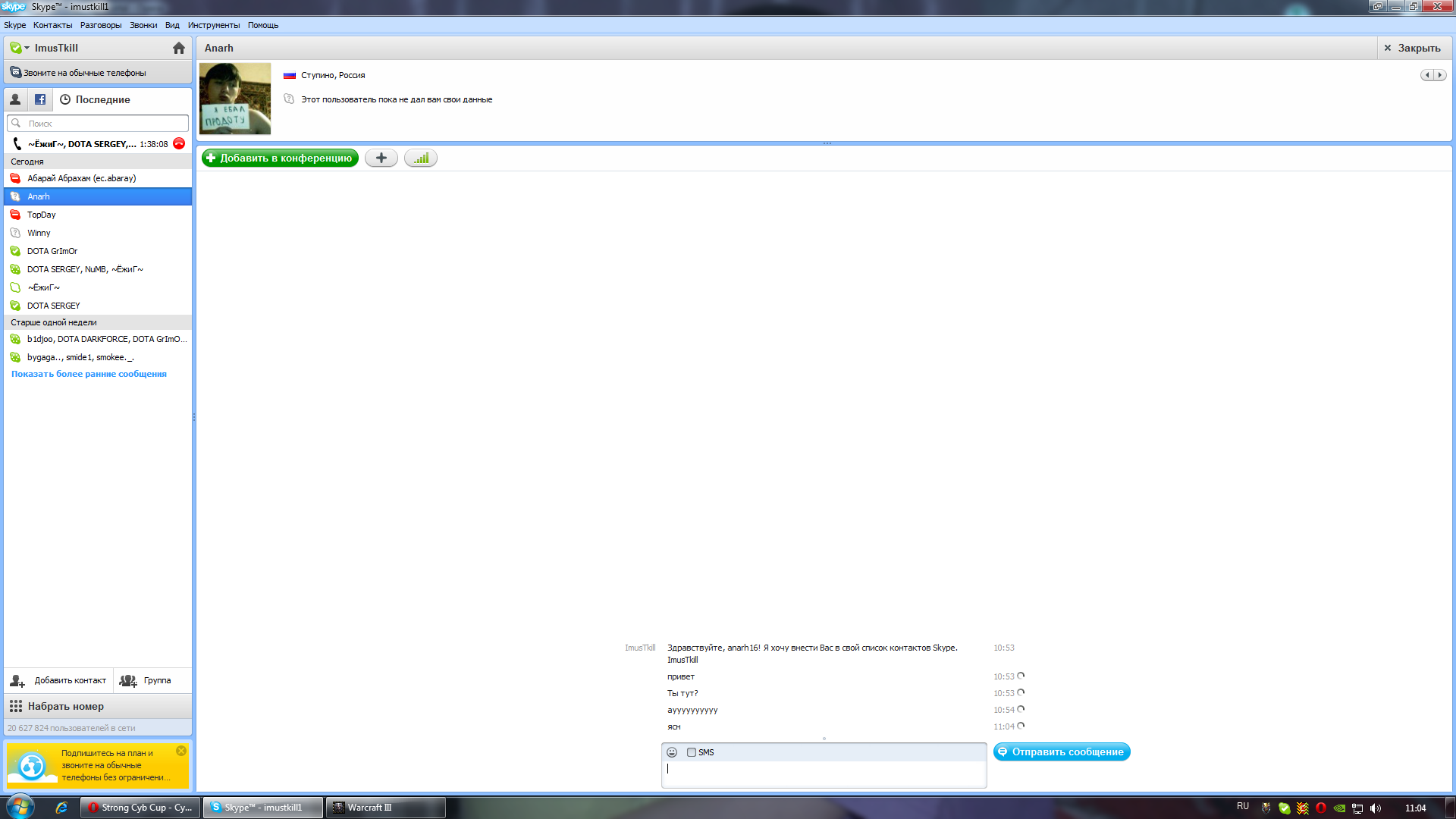Image resolution: width=1456 pixels, height=819 pixels.
Task: Click Добавить контакт button
Action: point(58,680)
